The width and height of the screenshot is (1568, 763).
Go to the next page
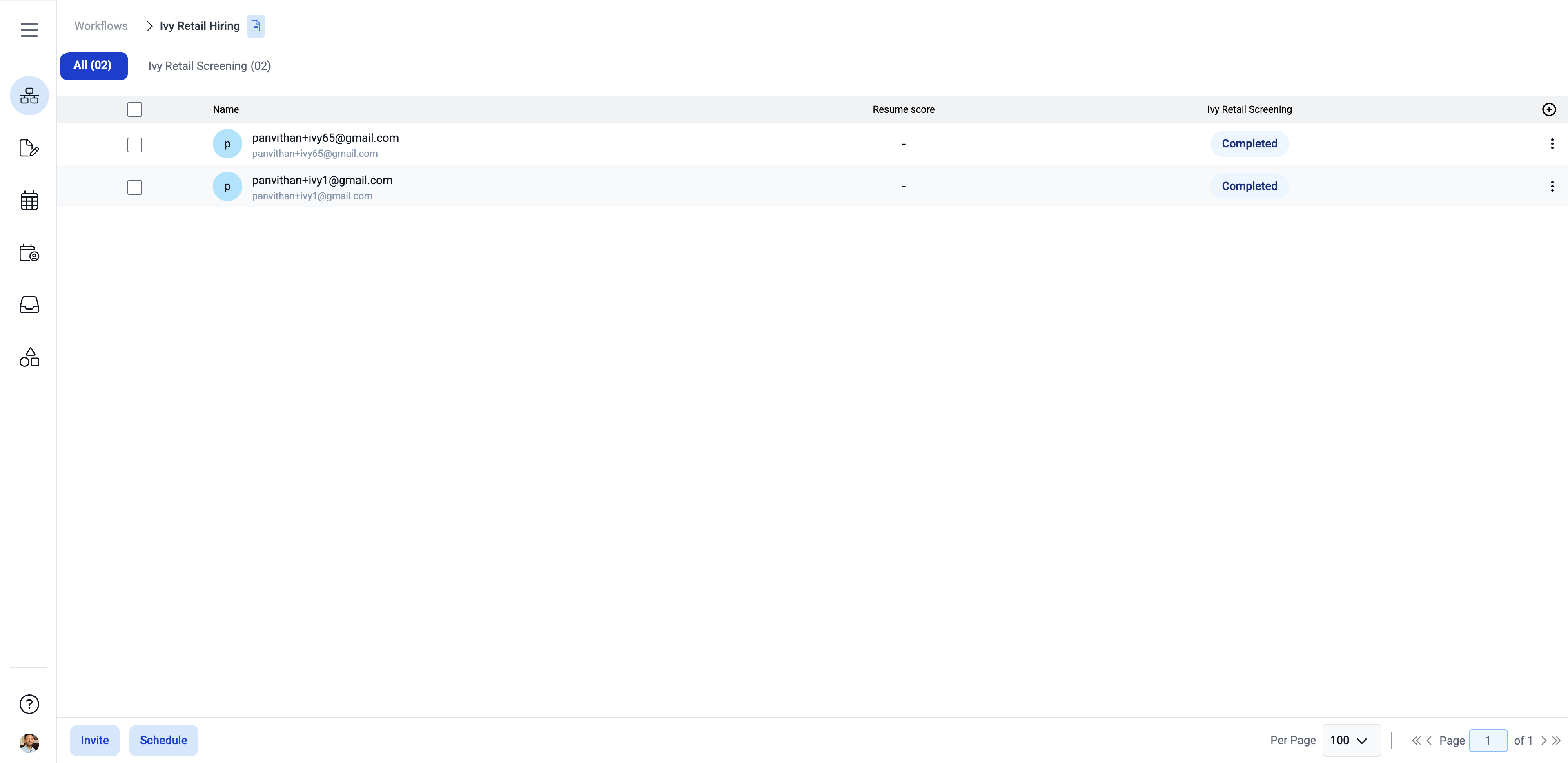pyautogui.click(x=1543, y=741)
